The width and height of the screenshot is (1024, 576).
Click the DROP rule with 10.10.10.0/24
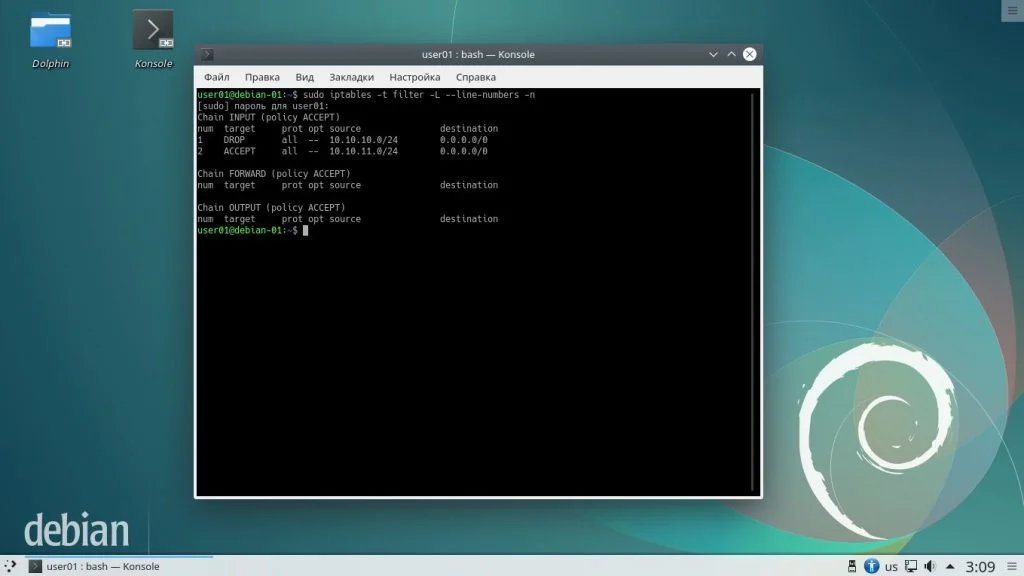pos(342,140)
